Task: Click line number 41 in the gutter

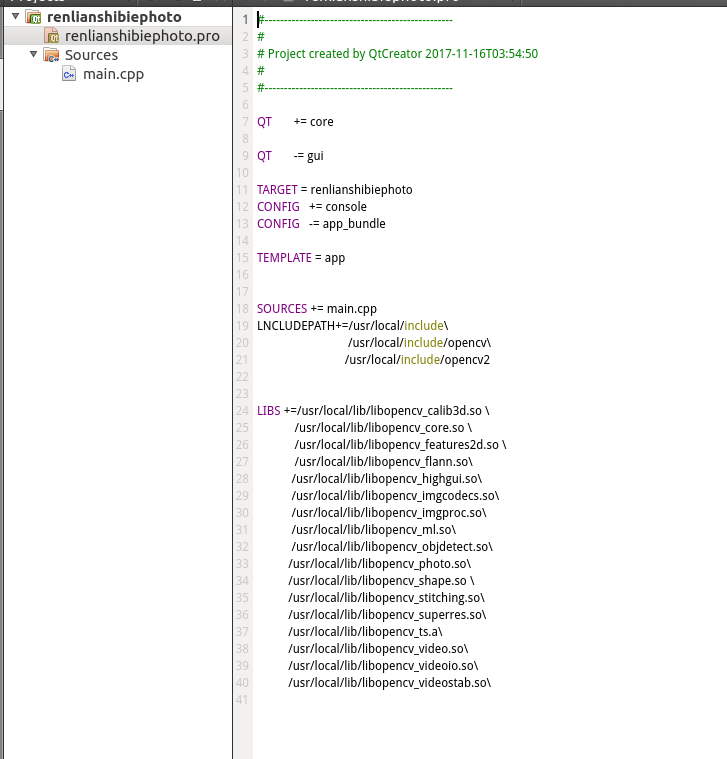Action: [x=242, y=699]
